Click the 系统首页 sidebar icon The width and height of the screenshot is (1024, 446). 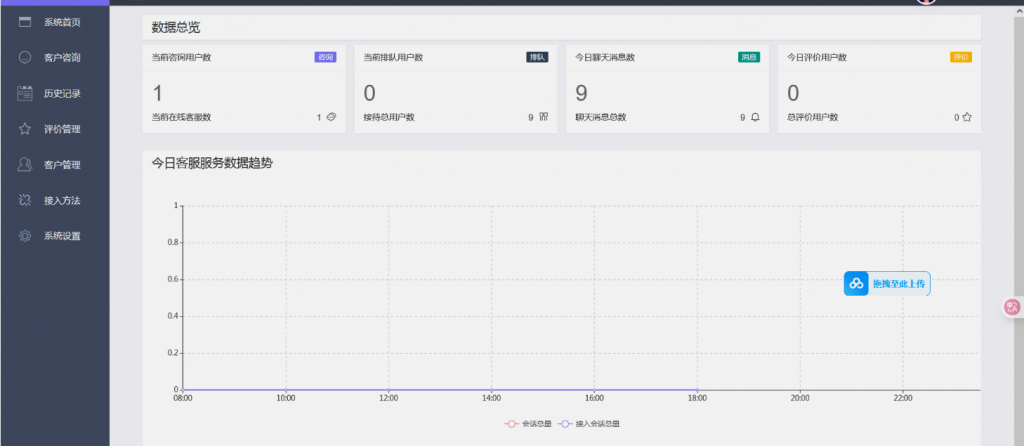(25, 22)
